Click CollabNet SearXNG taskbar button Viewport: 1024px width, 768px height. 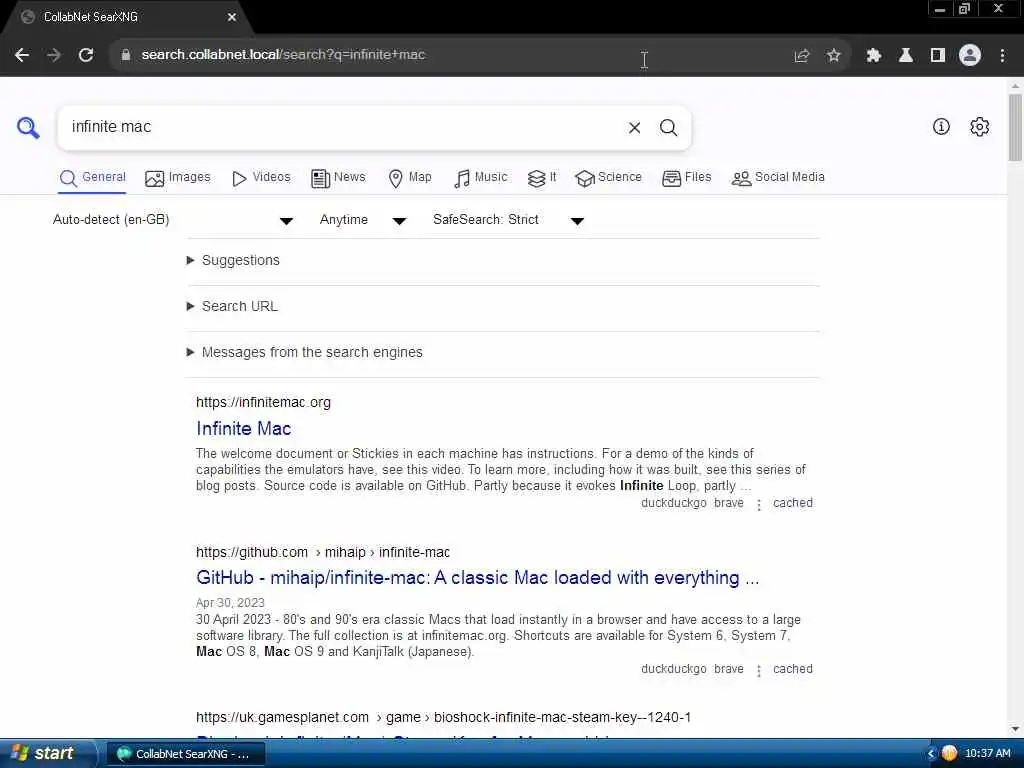click(186, 754)
